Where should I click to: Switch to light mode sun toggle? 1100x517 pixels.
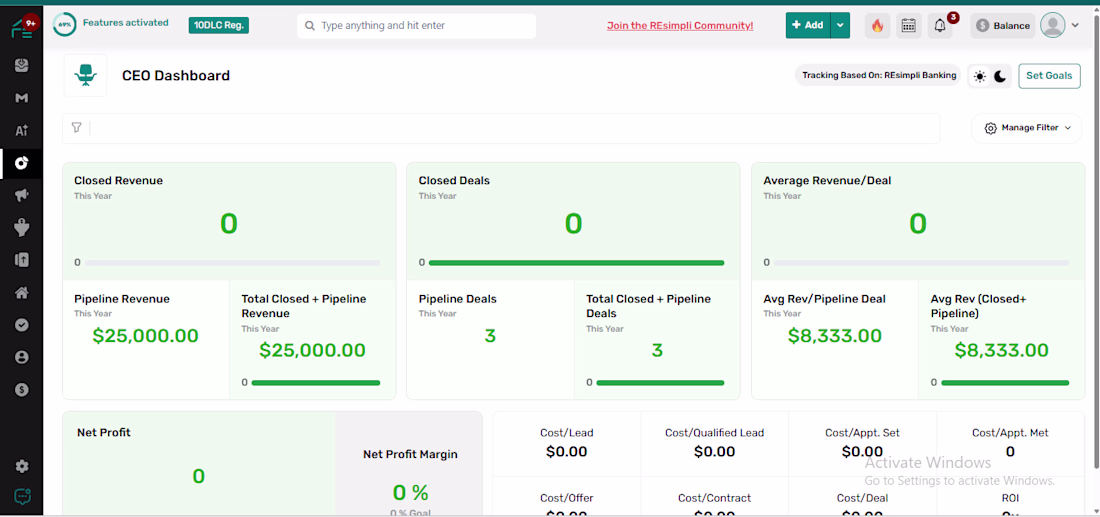coord(979,76)
